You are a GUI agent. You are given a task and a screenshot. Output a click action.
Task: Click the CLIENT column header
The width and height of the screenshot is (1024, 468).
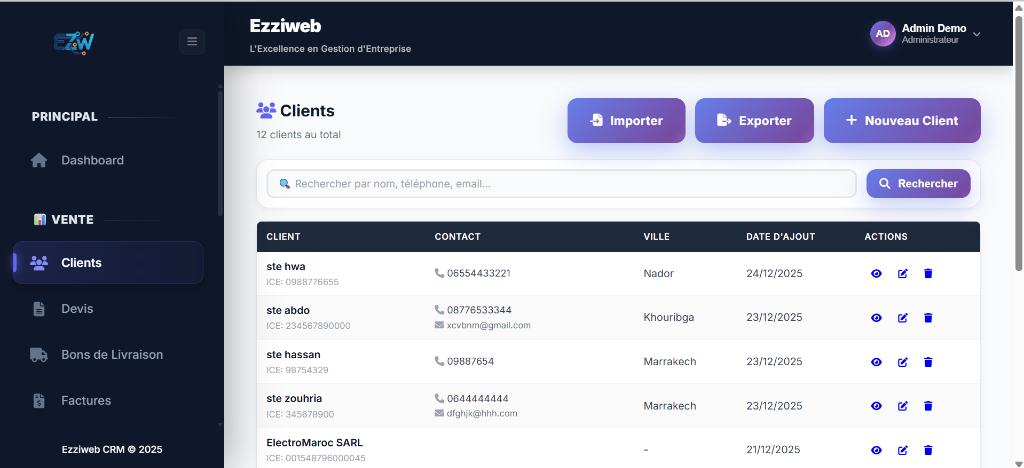[283, 236]
